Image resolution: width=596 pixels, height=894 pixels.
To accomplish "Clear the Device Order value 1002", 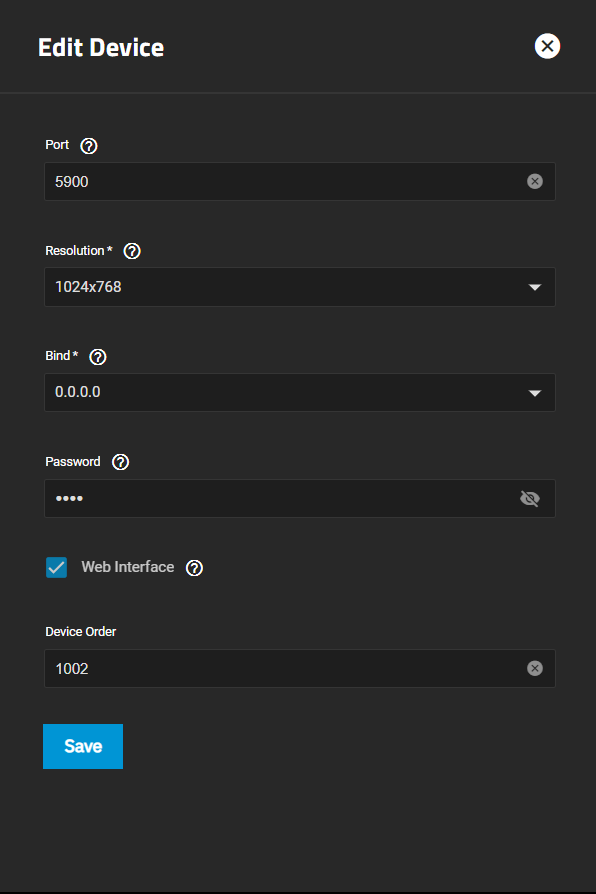I will pos(534,668).
